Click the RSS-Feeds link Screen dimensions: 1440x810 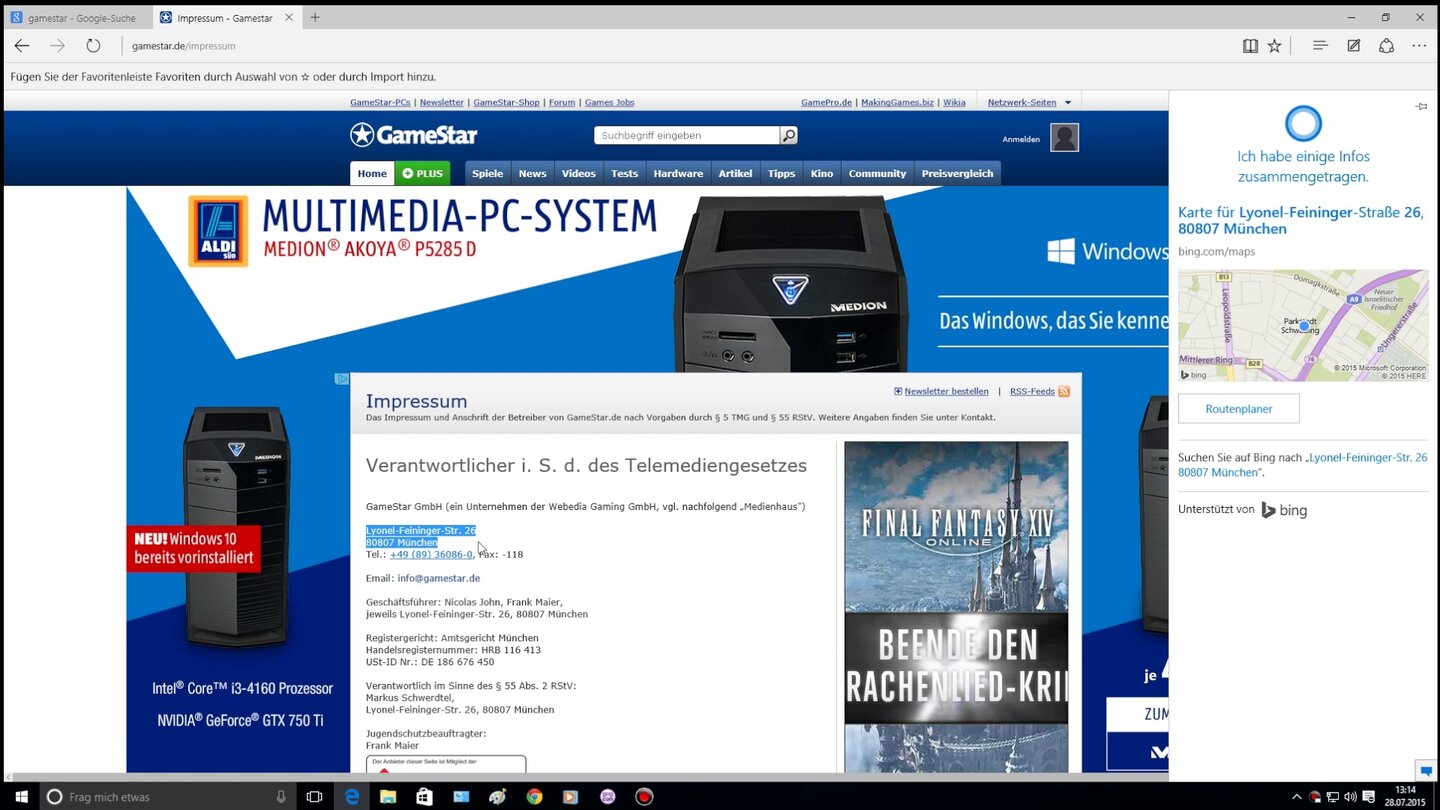(1032, 391)
